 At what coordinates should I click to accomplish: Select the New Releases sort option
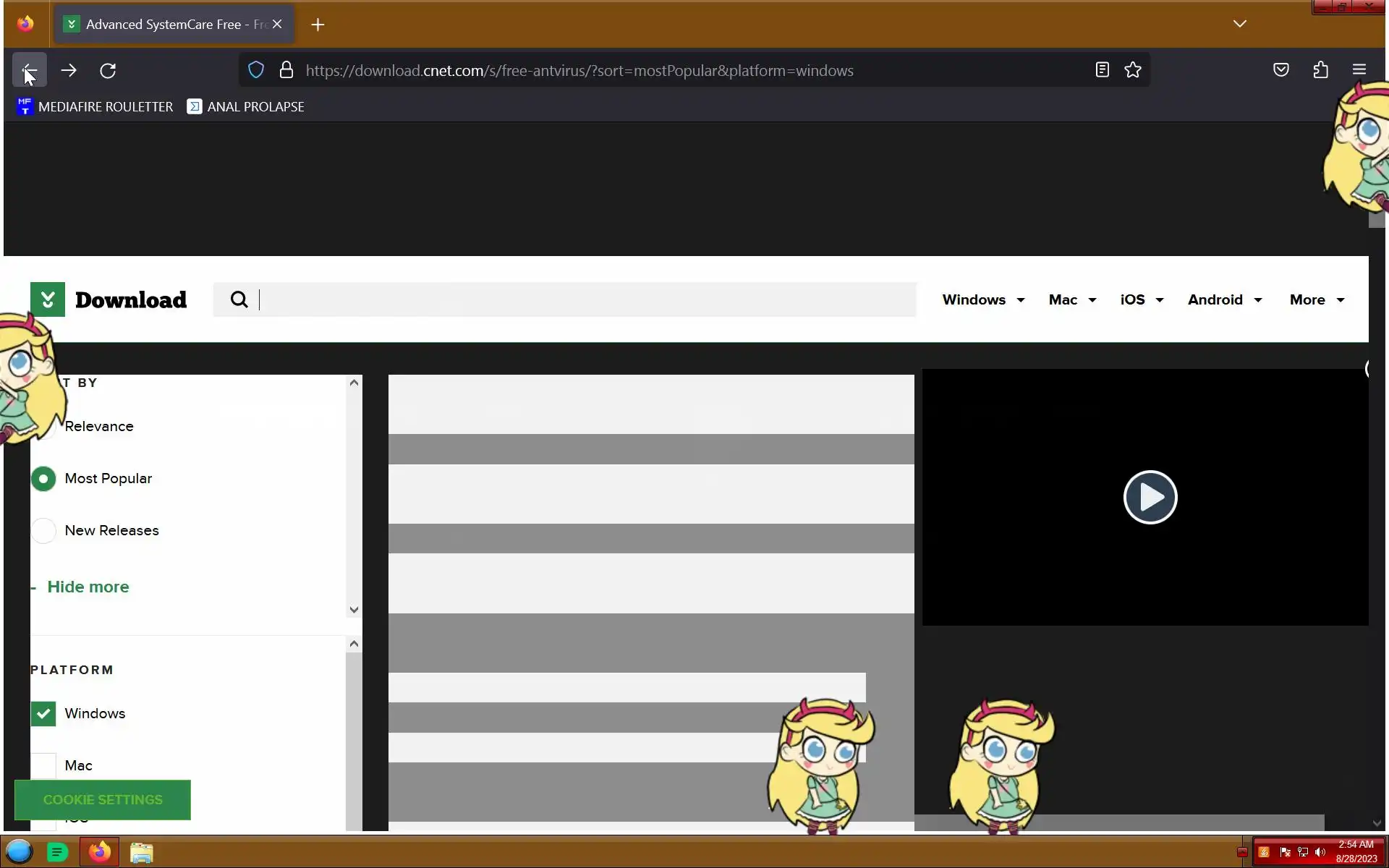(x=43, y=531)
